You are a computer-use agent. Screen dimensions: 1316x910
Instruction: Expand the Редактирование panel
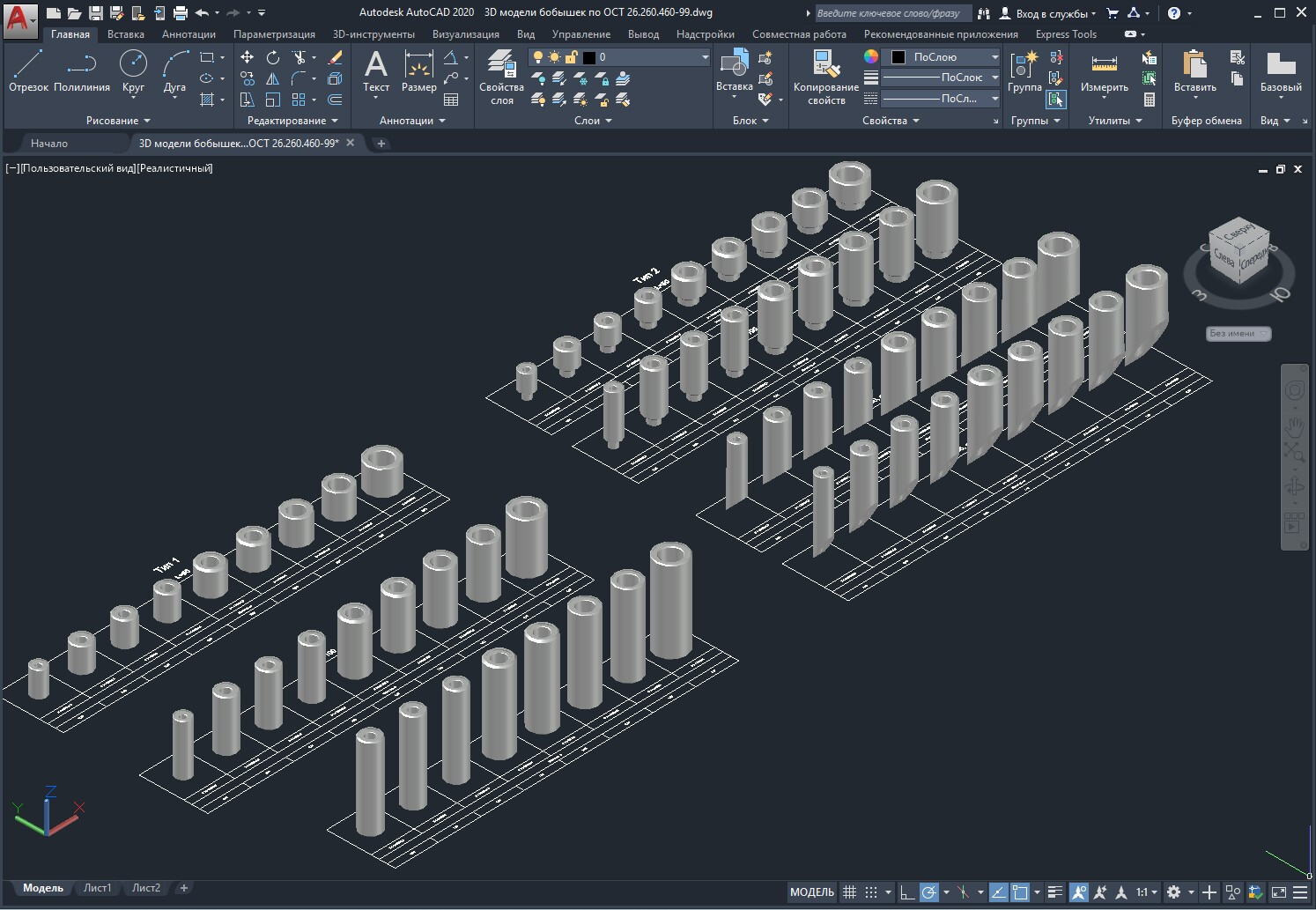click(292, 121)
